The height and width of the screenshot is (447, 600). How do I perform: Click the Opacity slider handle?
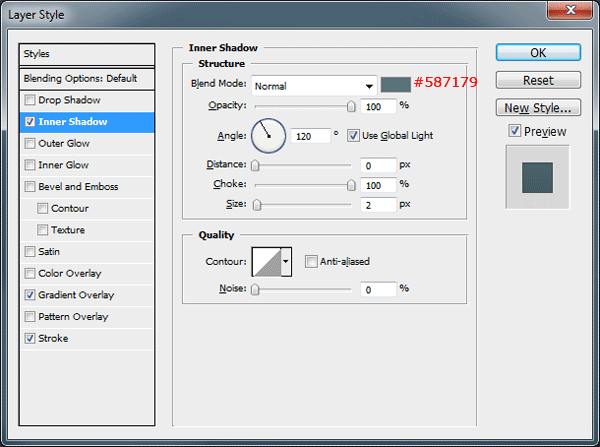coord(351,106)
